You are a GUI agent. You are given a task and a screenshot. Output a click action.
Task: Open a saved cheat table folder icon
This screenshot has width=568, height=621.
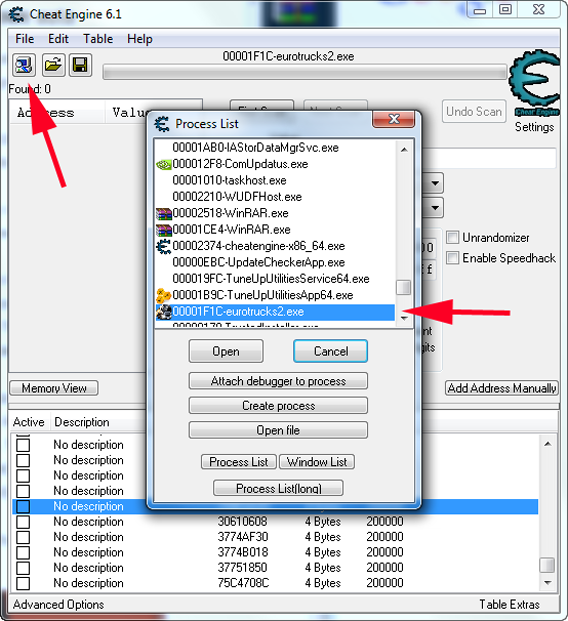tap(53, 65)
